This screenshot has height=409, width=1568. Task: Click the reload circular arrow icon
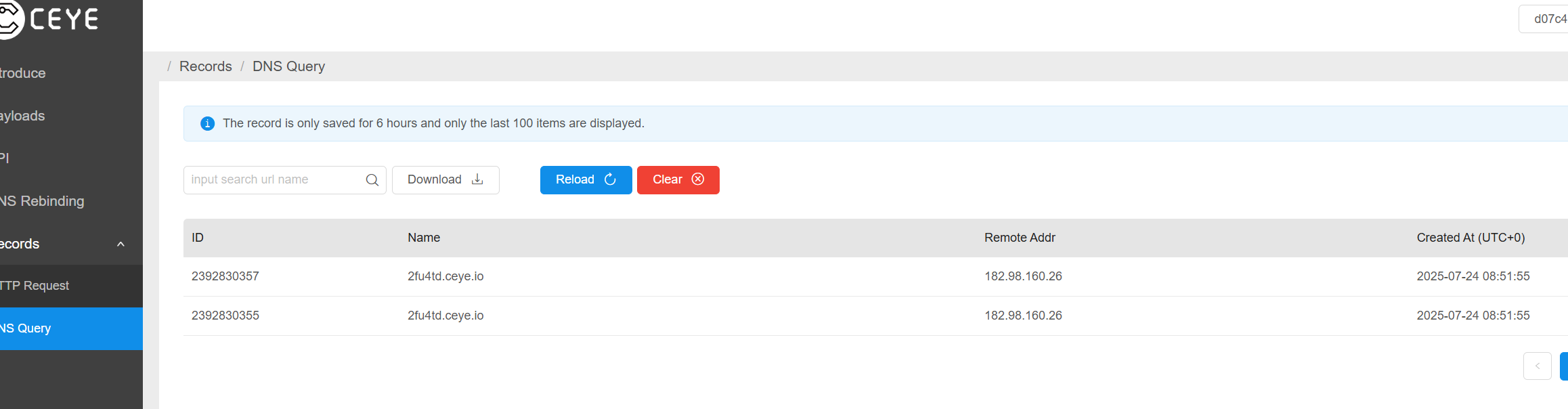pos(610,179)
